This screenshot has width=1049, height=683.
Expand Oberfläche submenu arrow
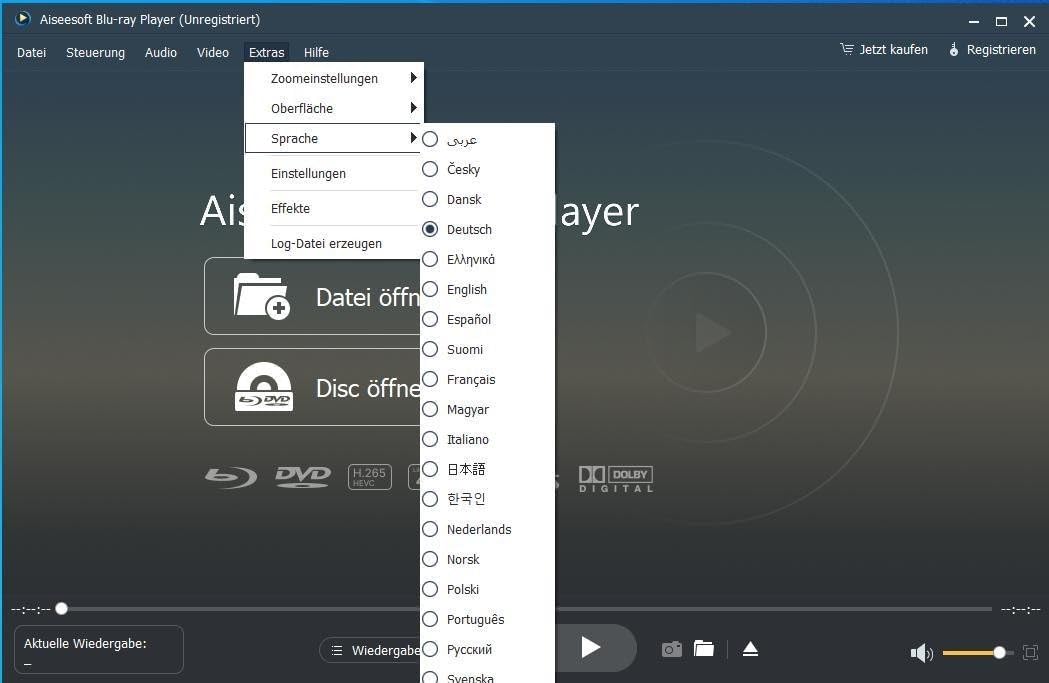(x=413, y=107)
